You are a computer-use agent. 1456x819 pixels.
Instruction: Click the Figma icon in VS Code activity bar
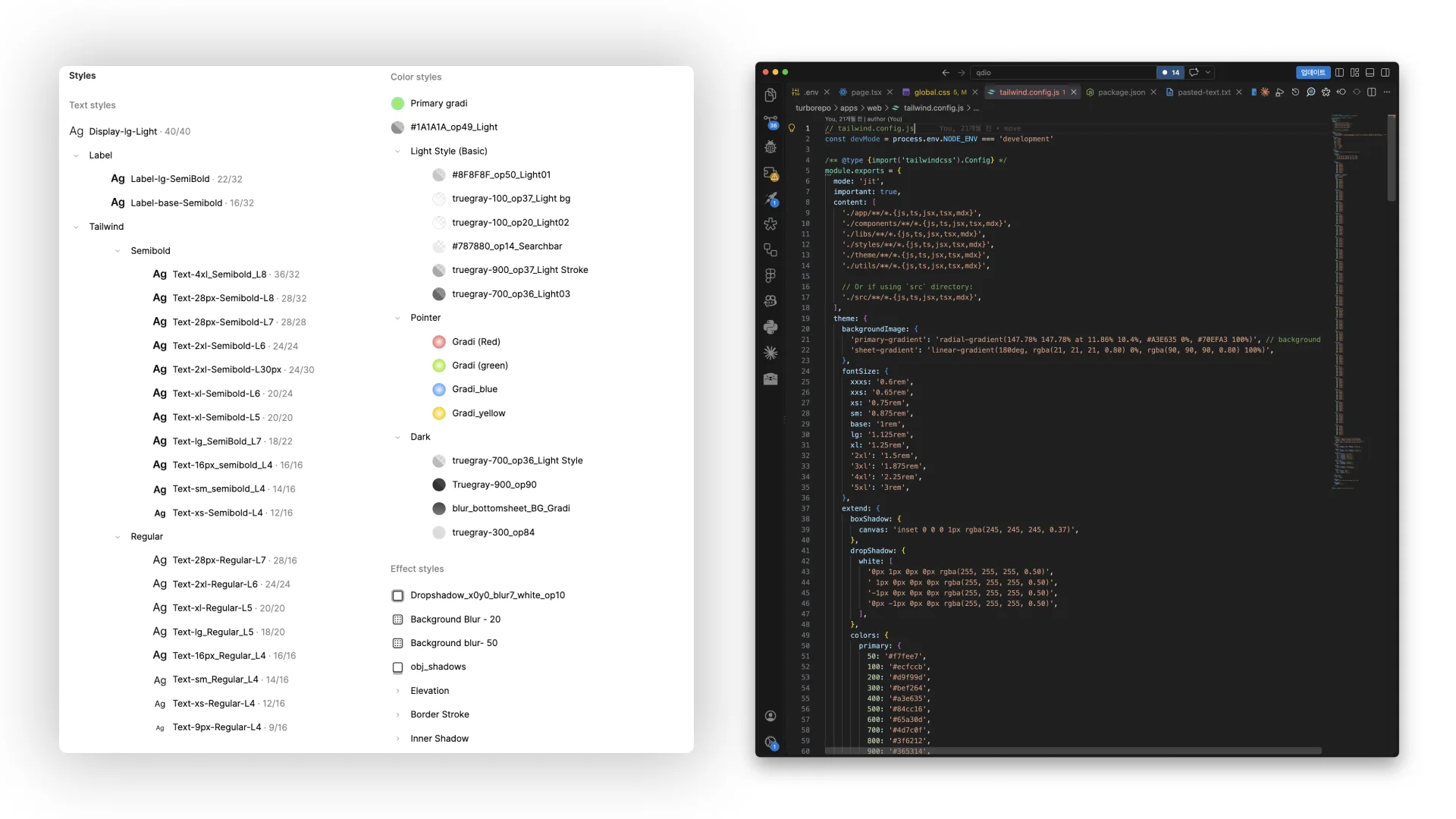click(770, 275)
